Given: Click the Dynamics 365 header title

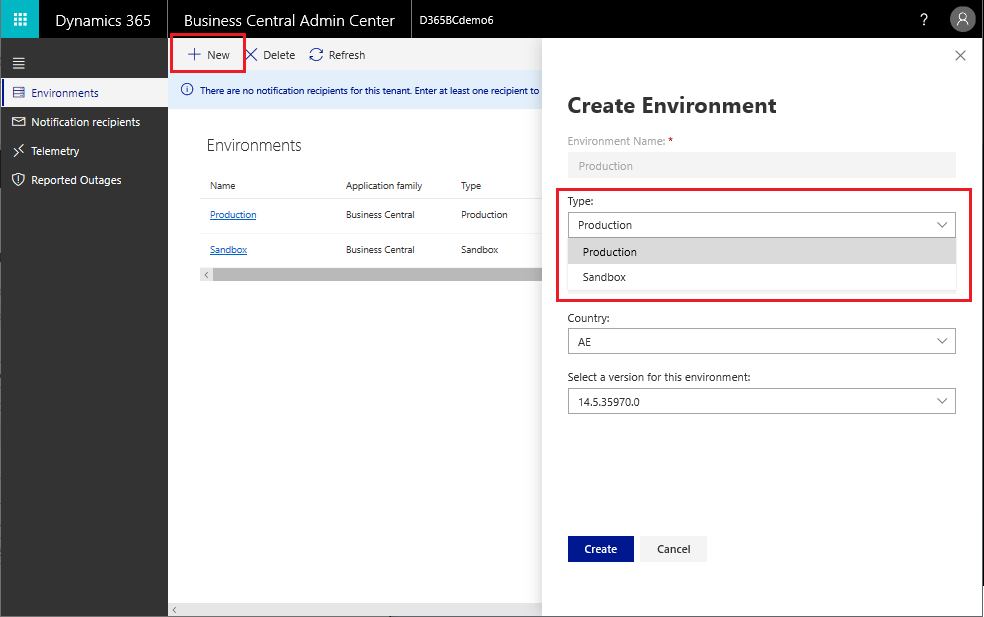Looking at the screenshot, I should click(x=103, y=20).
